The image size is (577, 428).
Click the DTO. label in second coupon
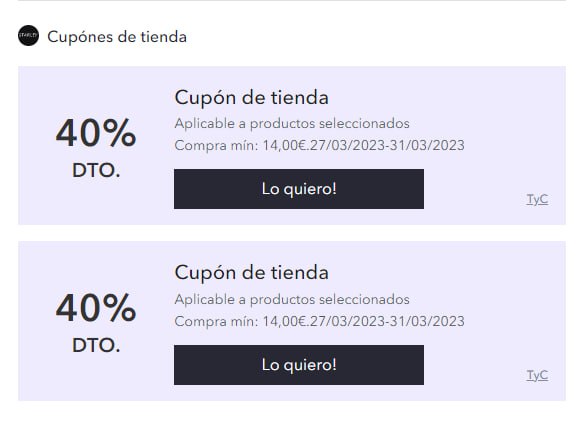(96, 346)
